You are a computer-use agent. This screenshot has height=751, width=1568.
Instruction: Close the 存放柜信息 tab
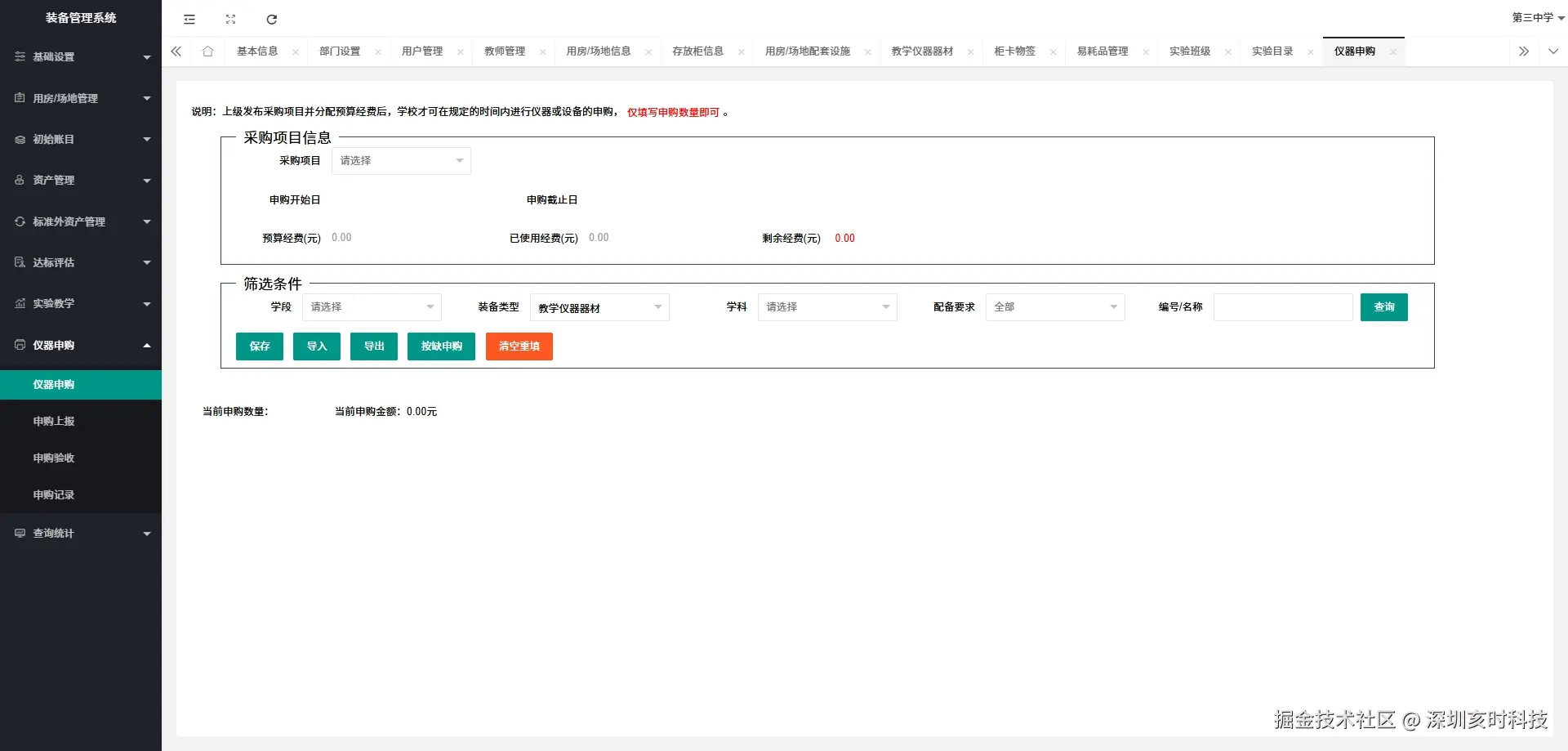pyautogui.click(x=742, y=51)
